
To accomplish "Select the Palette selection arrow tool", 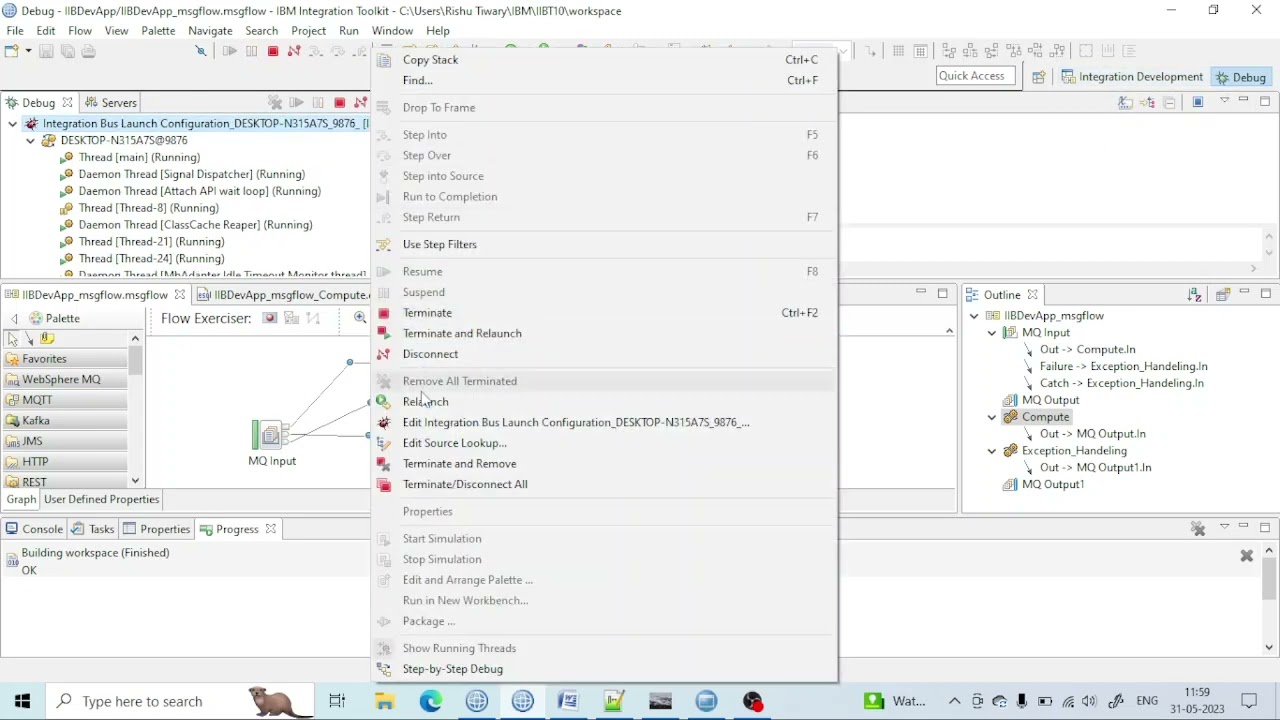I will pos(13,339).
